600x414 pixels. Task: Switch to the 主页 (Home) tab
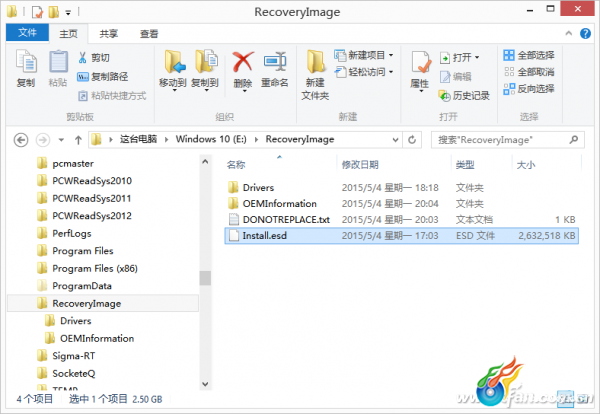(x=68, y=34)
